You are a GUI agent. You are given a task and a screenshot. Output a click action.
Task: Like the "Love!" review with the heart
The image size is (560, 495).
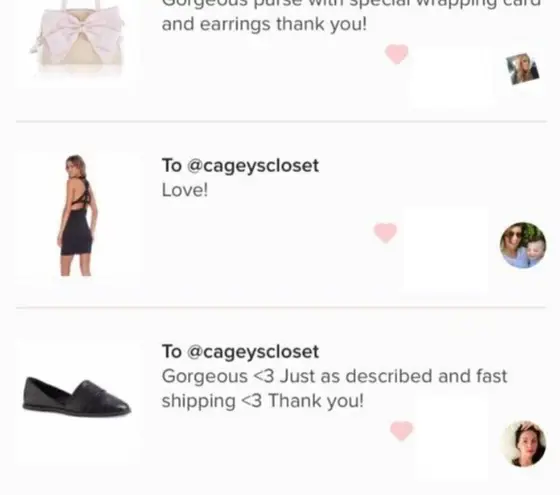[385, 233]
